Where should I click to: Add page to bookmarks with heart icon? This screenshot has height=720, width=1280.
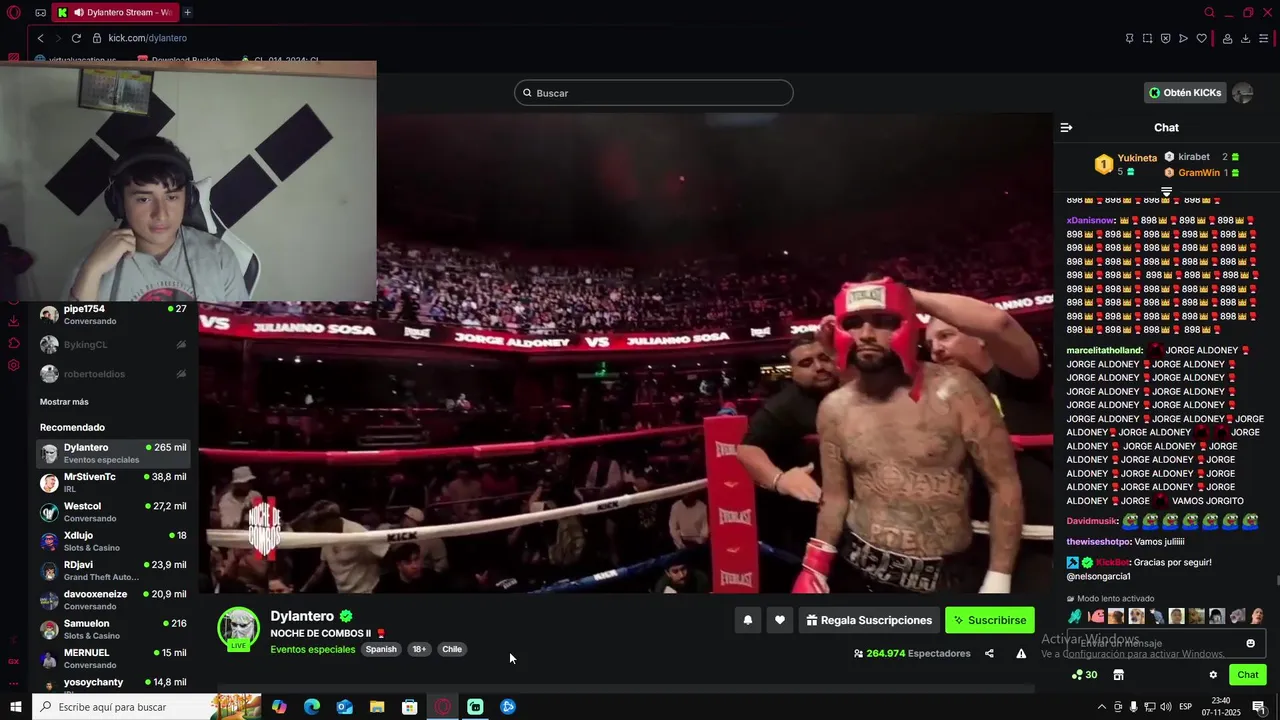coord(1201,38)
